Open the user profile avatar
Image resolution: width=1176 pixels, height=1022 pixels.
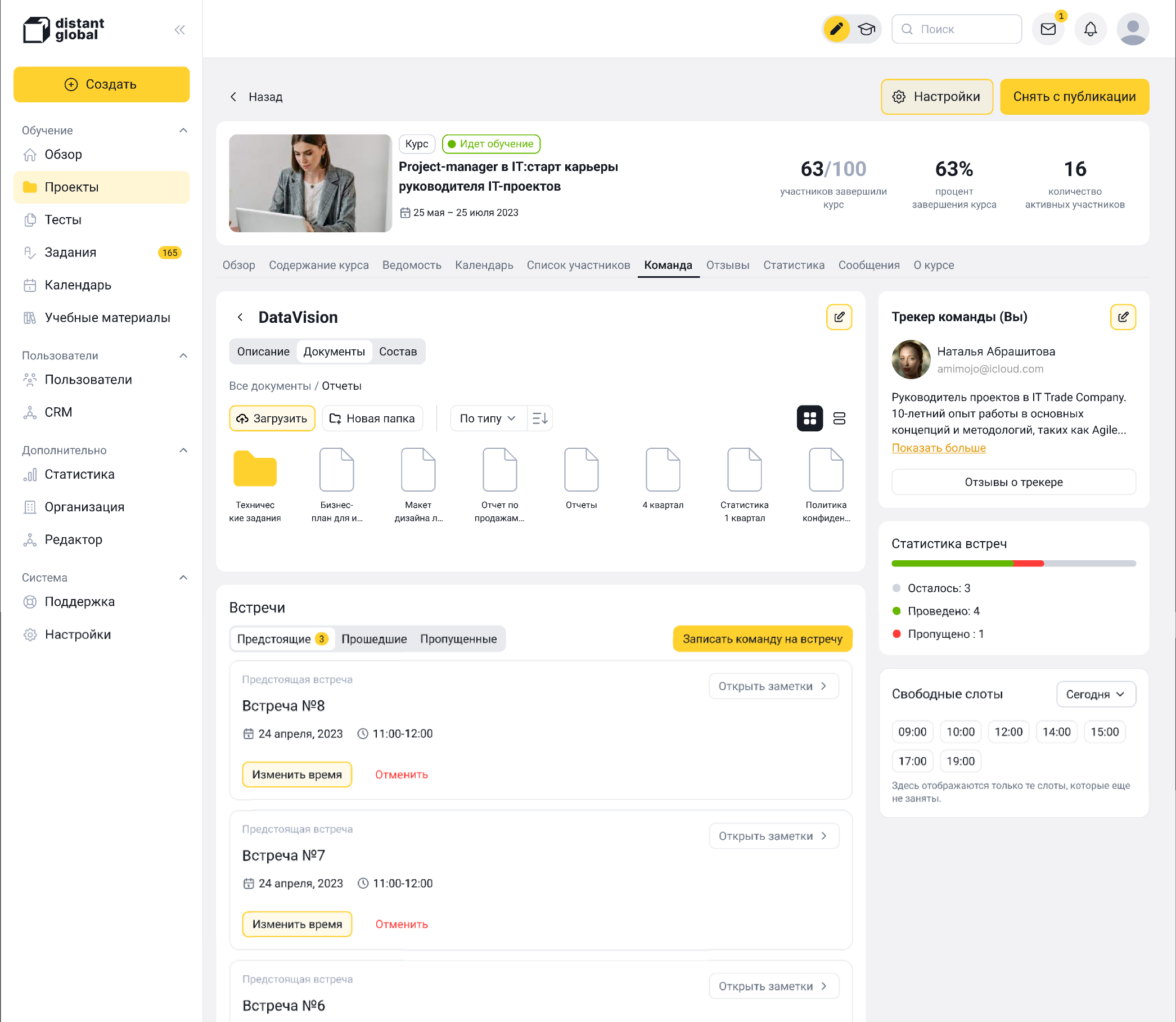coord(1132,29)
